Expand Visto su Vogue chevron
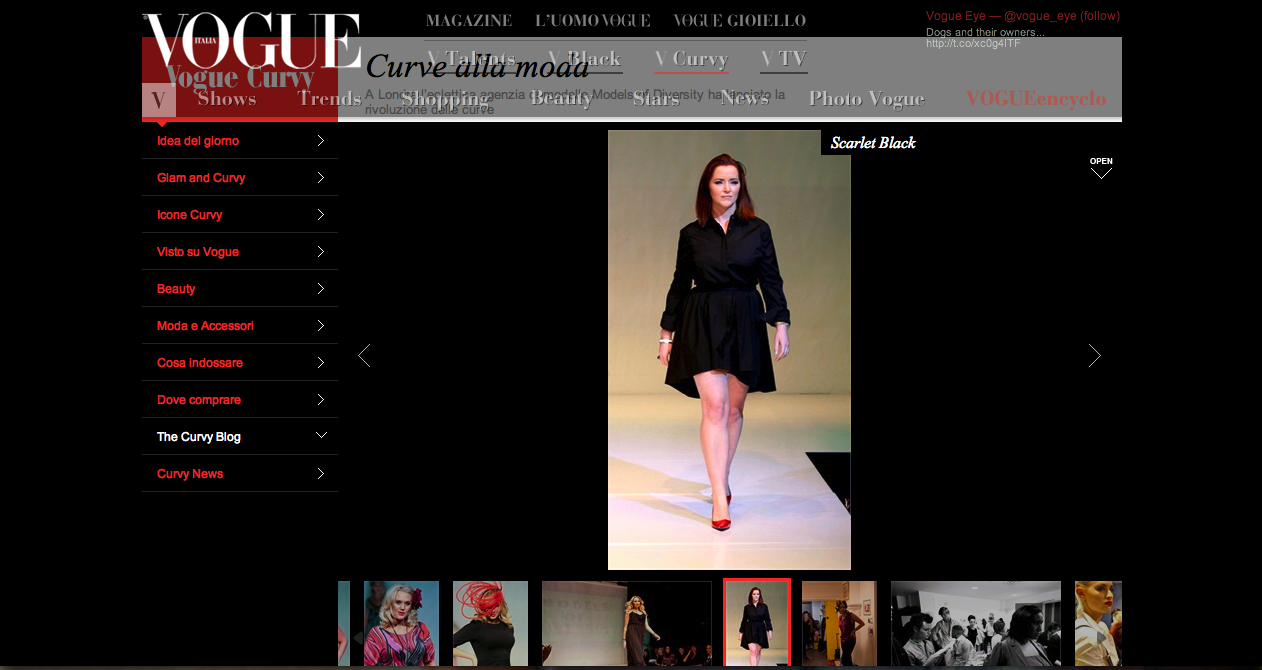Image resolution: width=1262 pixels, height=670 pixels. (320, 252)
